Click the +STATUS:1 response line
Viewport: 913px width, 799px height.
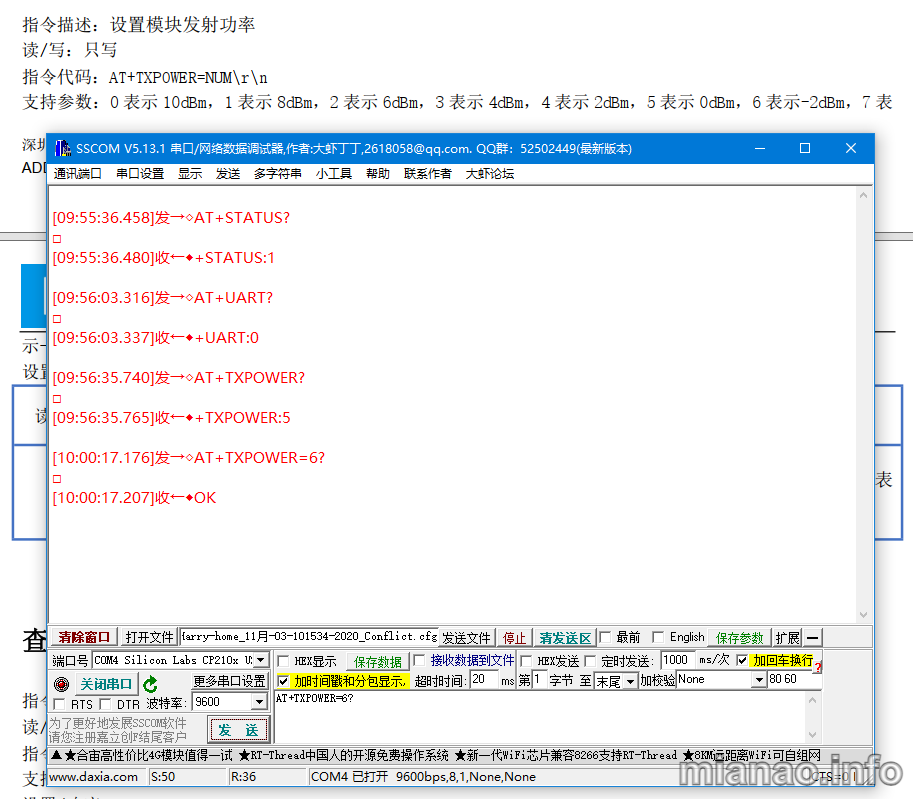point(164,257)
